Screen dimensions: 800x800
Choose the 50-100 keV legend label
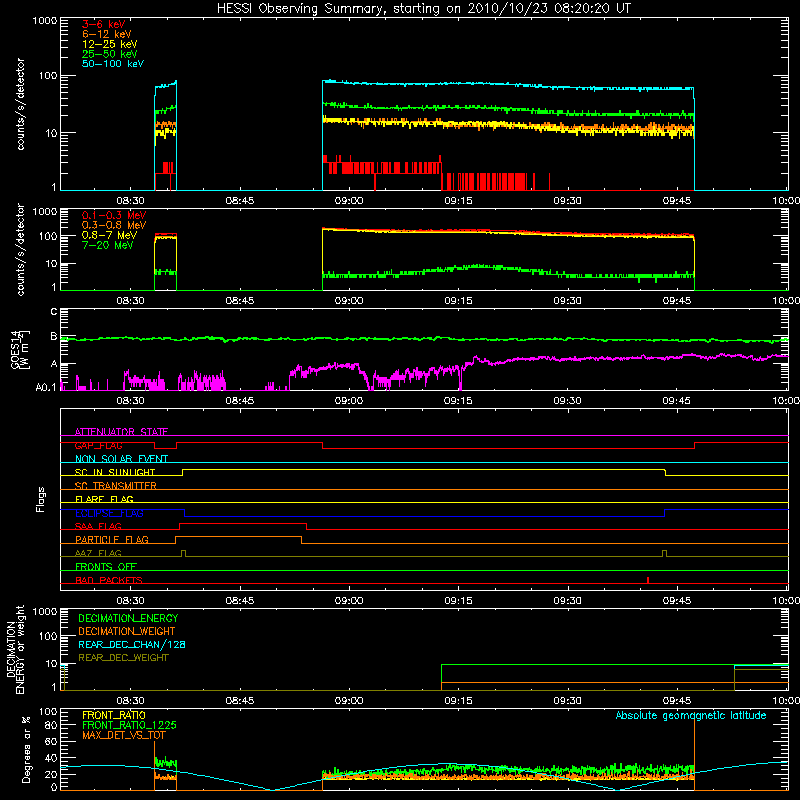113,64
